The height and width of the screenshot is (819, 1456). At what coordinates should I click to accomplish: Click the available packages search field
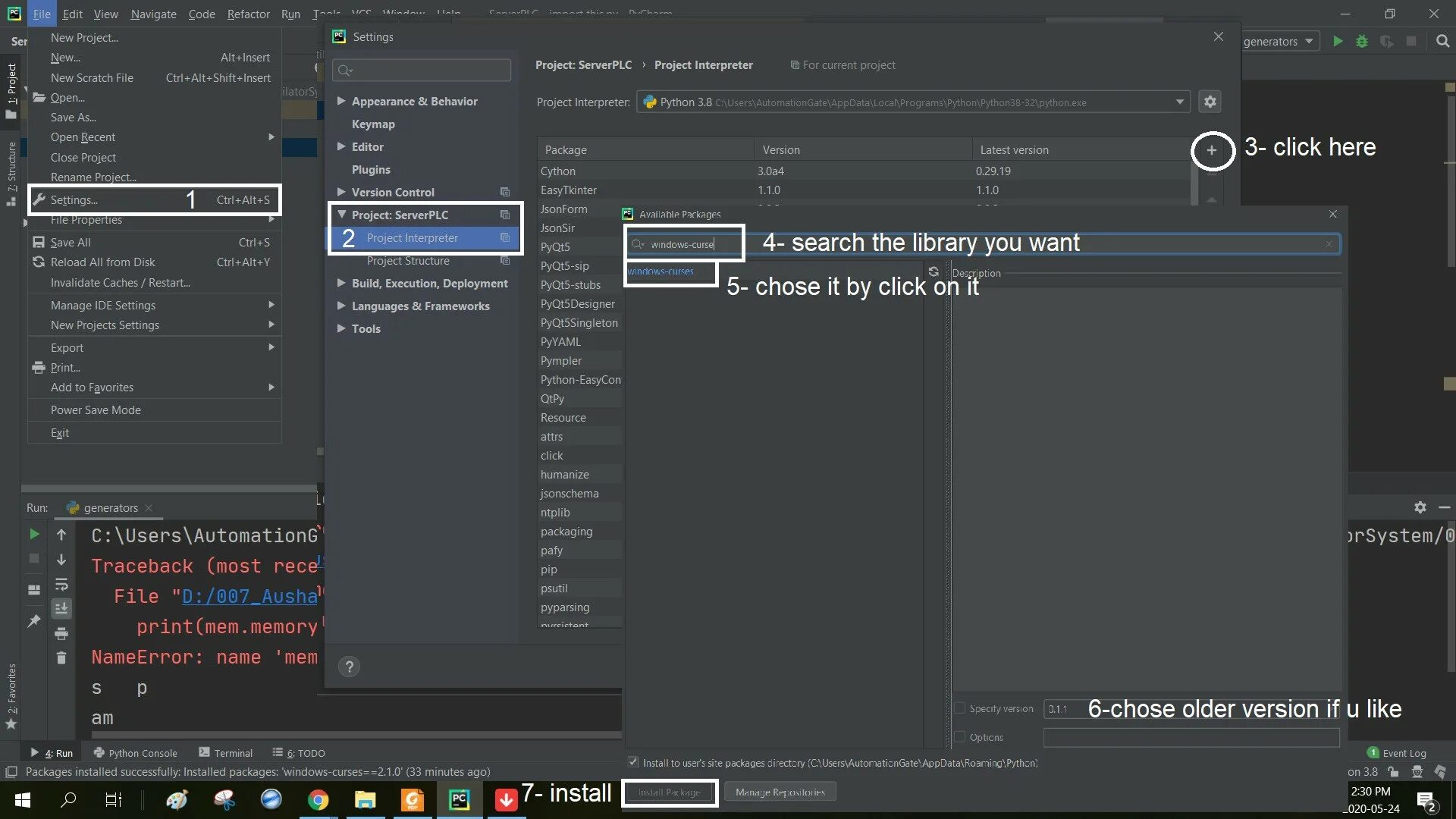[x=984, y=244]
